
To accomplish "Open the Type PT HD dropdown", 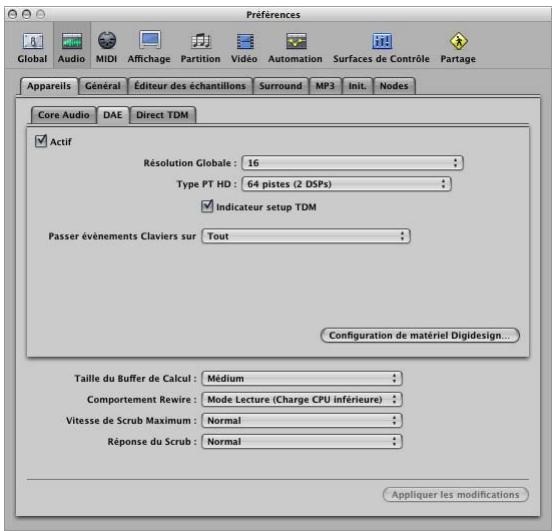I will 346,184.
